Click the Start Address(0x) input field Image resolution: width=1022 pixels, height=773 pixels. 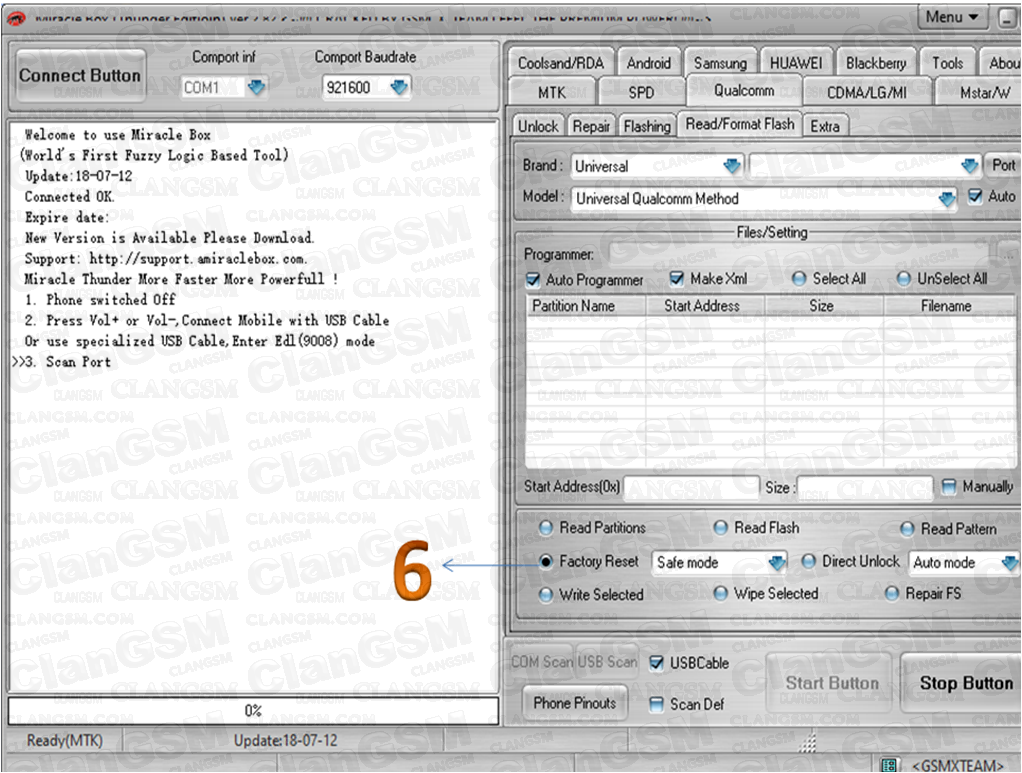pyautogui.click(x=691, y=487)
